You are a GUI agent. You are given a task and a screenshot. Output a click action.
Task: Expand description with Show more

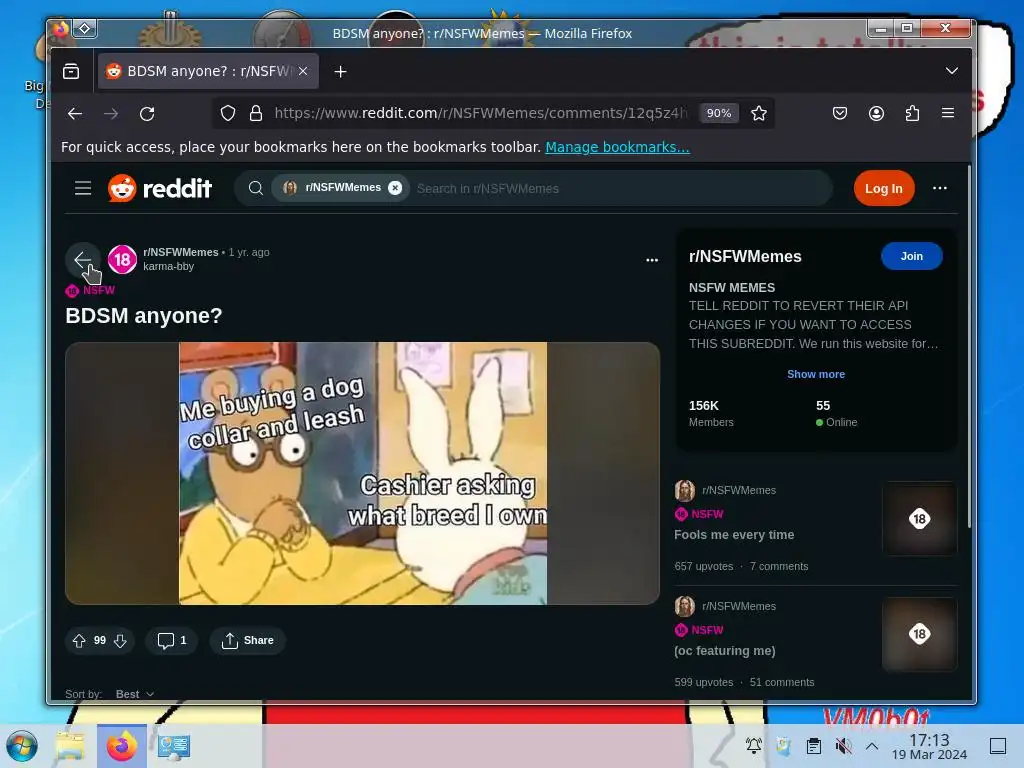point(816,374)
